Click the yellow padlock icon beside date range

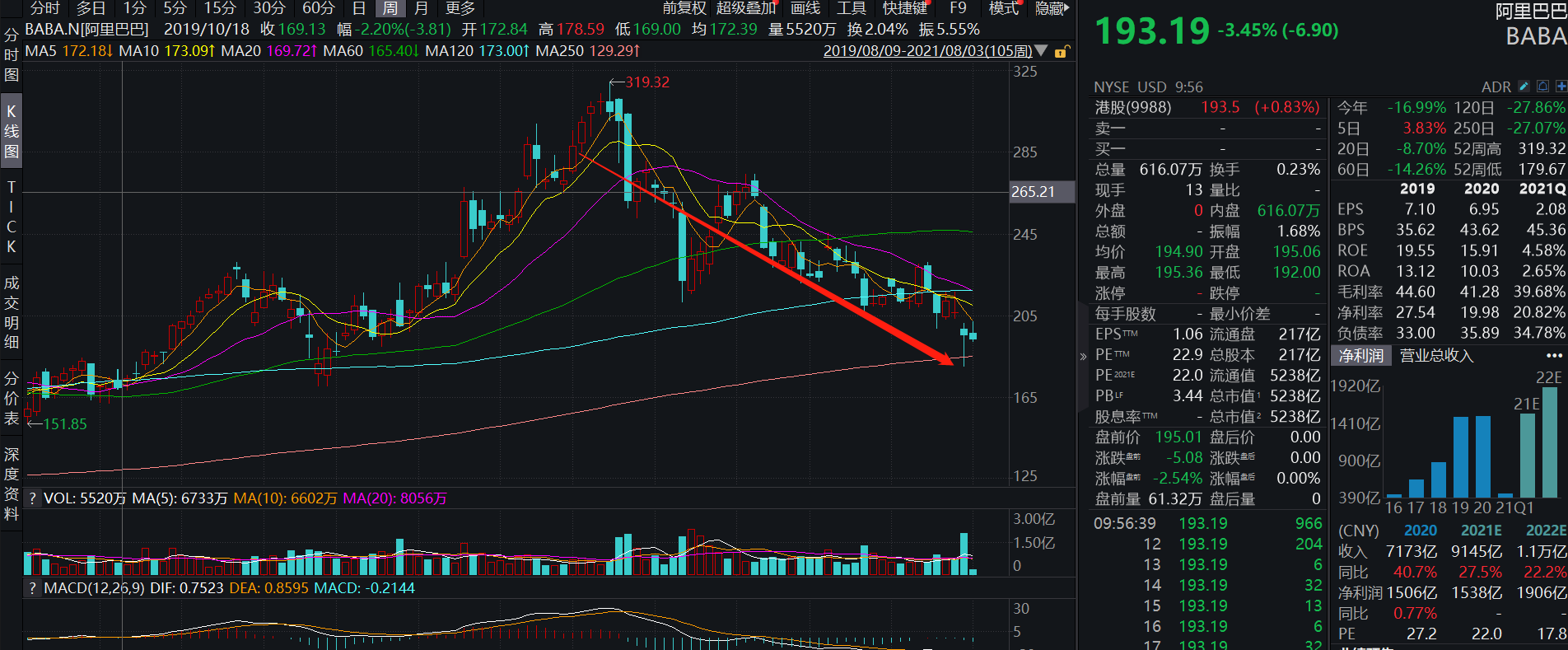pos(1062,51)
